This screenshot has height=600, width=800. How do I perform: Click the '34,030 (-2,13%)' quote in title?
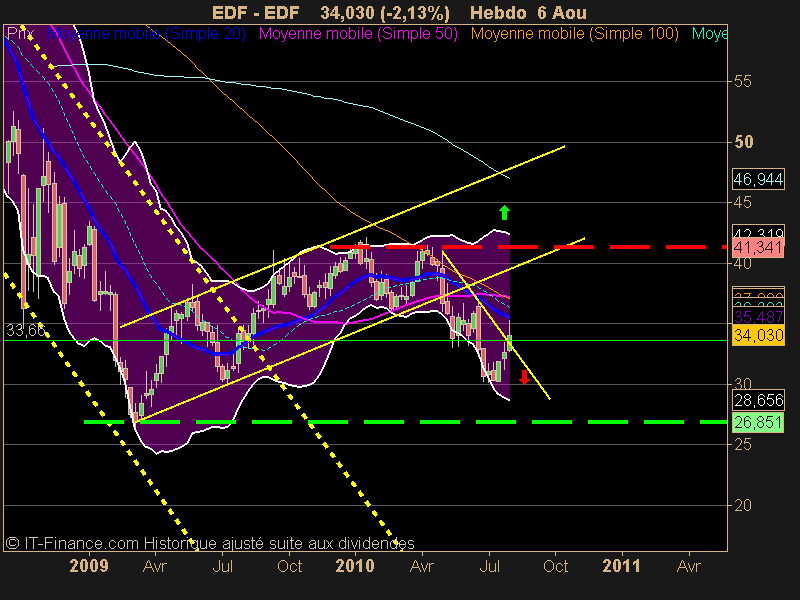(385, 13)
